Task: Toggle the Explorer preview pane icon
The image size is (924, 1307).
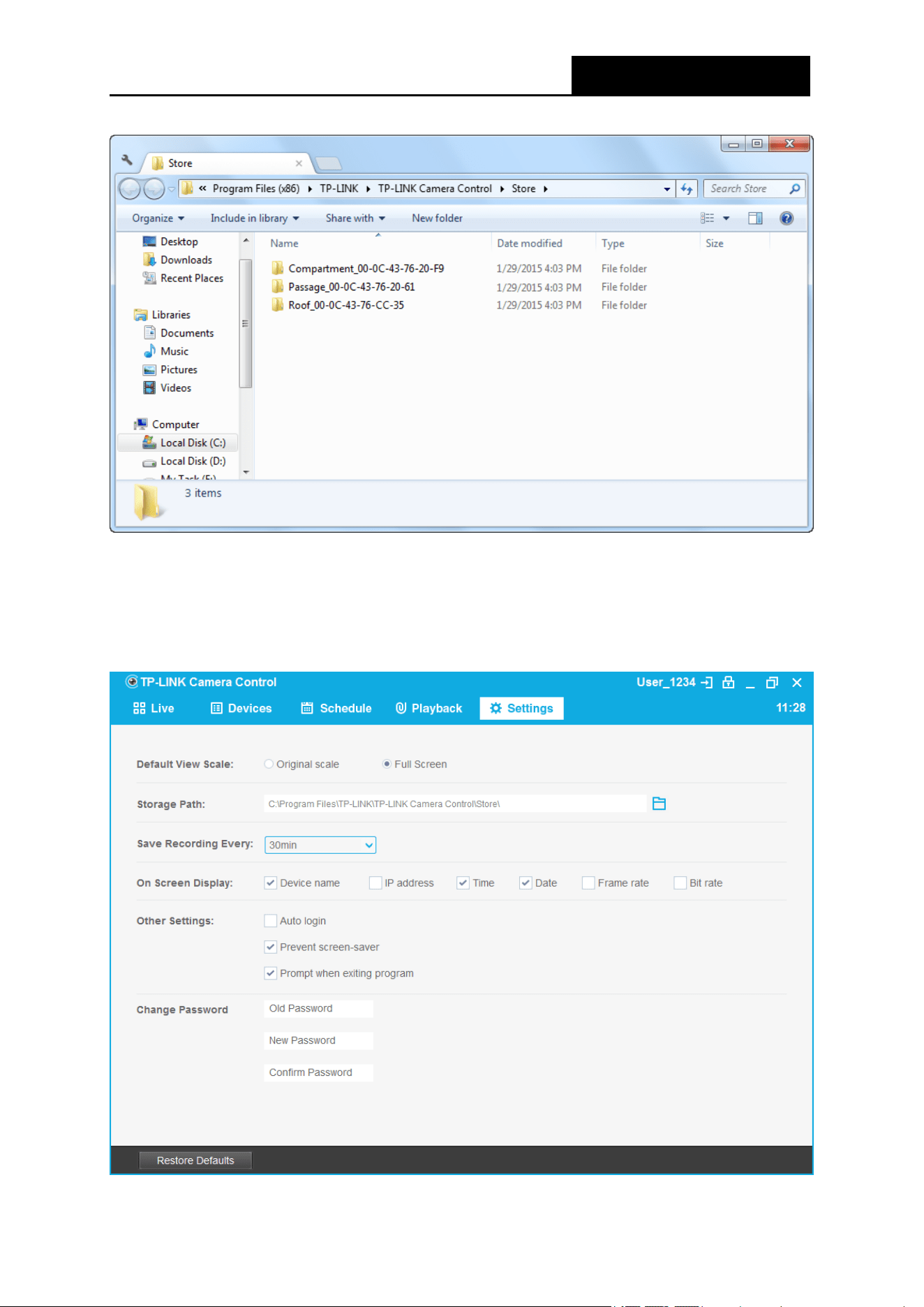Action: click(755, 219)
